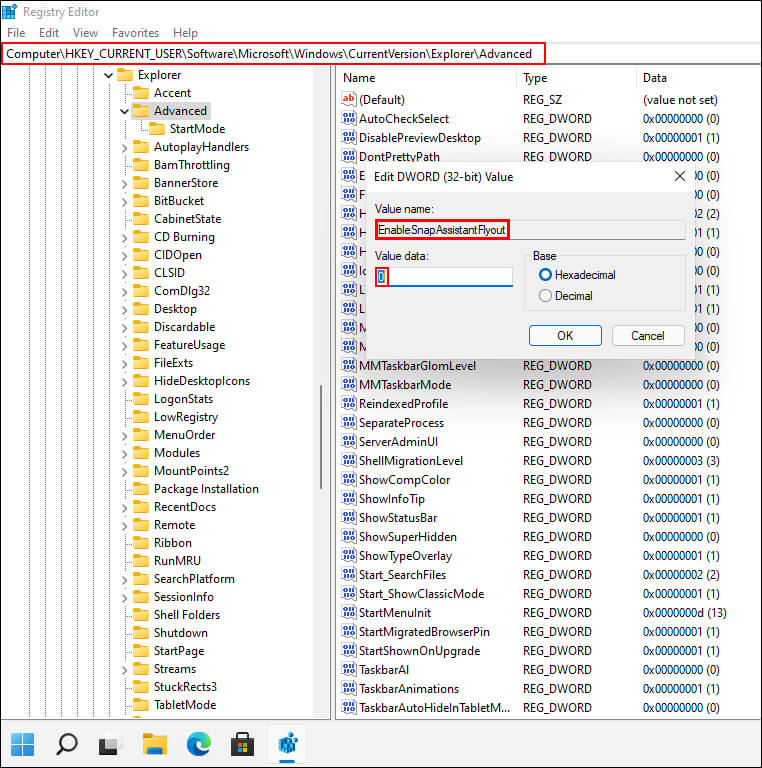This screenshot has height=768, width=762.
Task: Click the (Default) string value icon
Action: [349, 99]
